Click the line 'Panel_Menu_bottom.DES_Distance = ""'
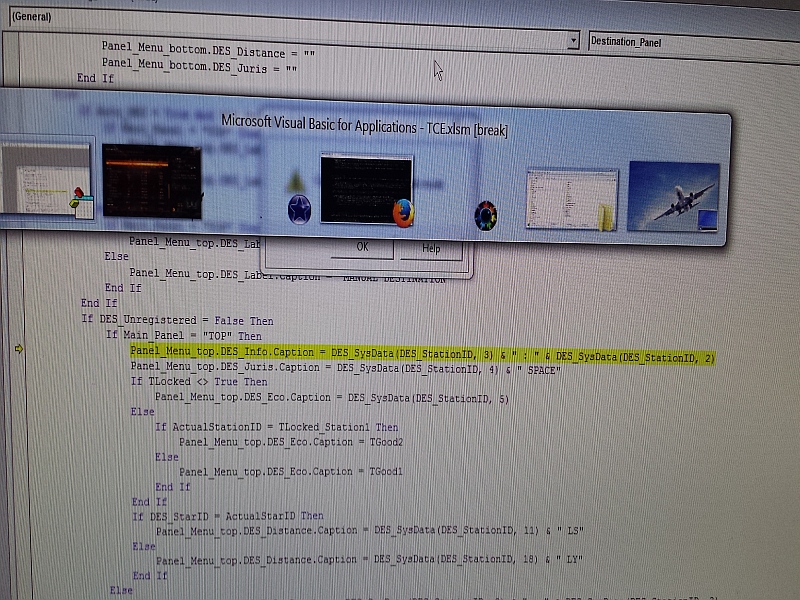Image resolution: width=800 pixels, height=600 pixels. click(208, 49)
